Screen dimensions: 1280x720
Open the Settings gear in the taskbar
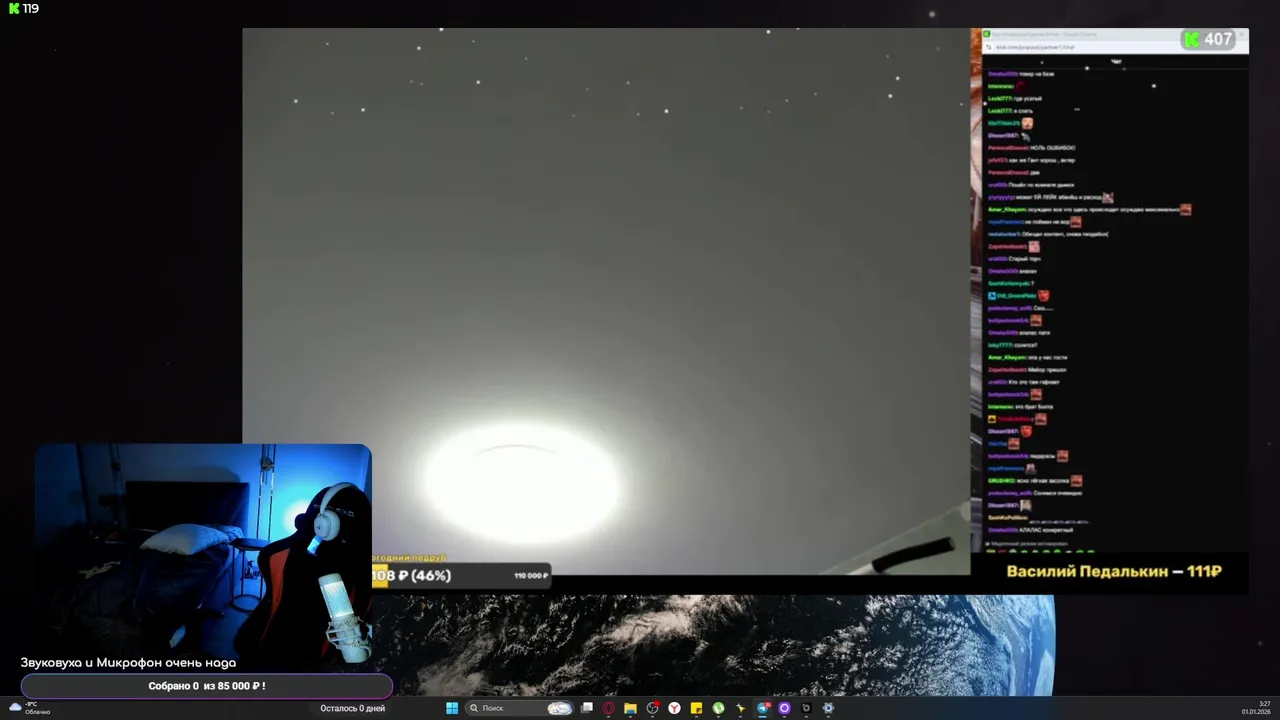coord(828,708)
